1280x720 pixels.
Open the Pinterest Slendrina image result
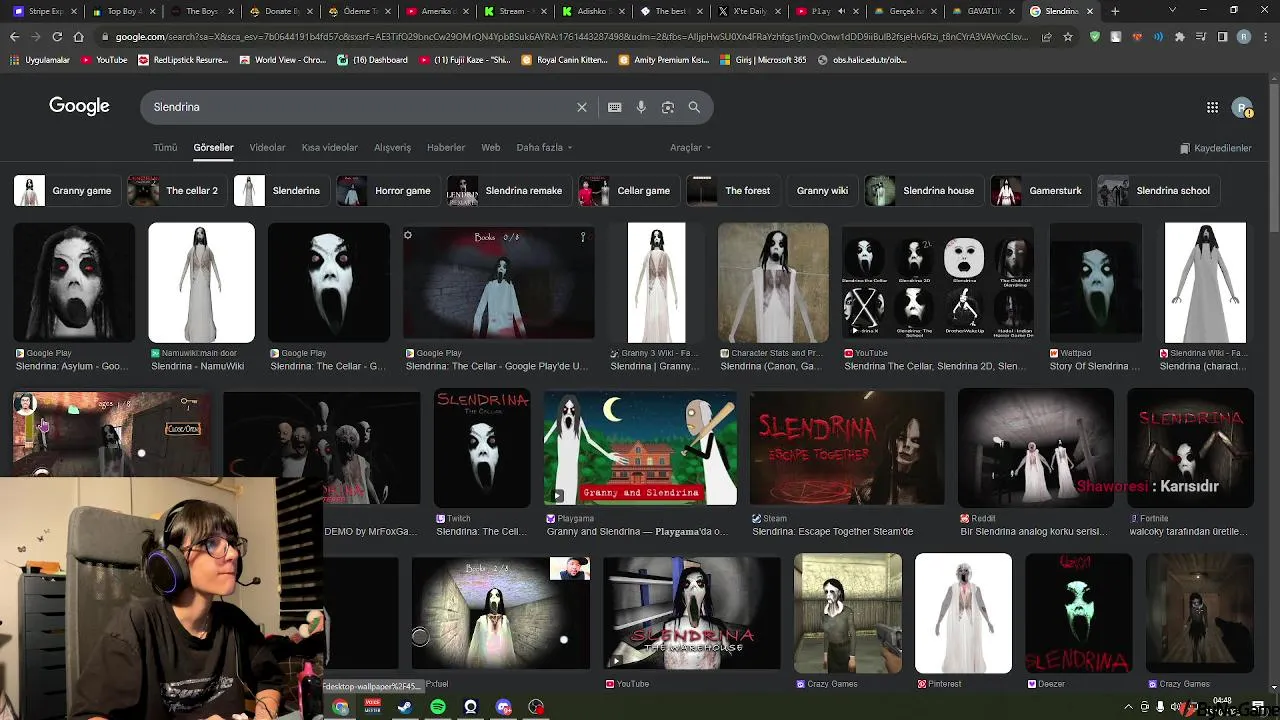963,613
